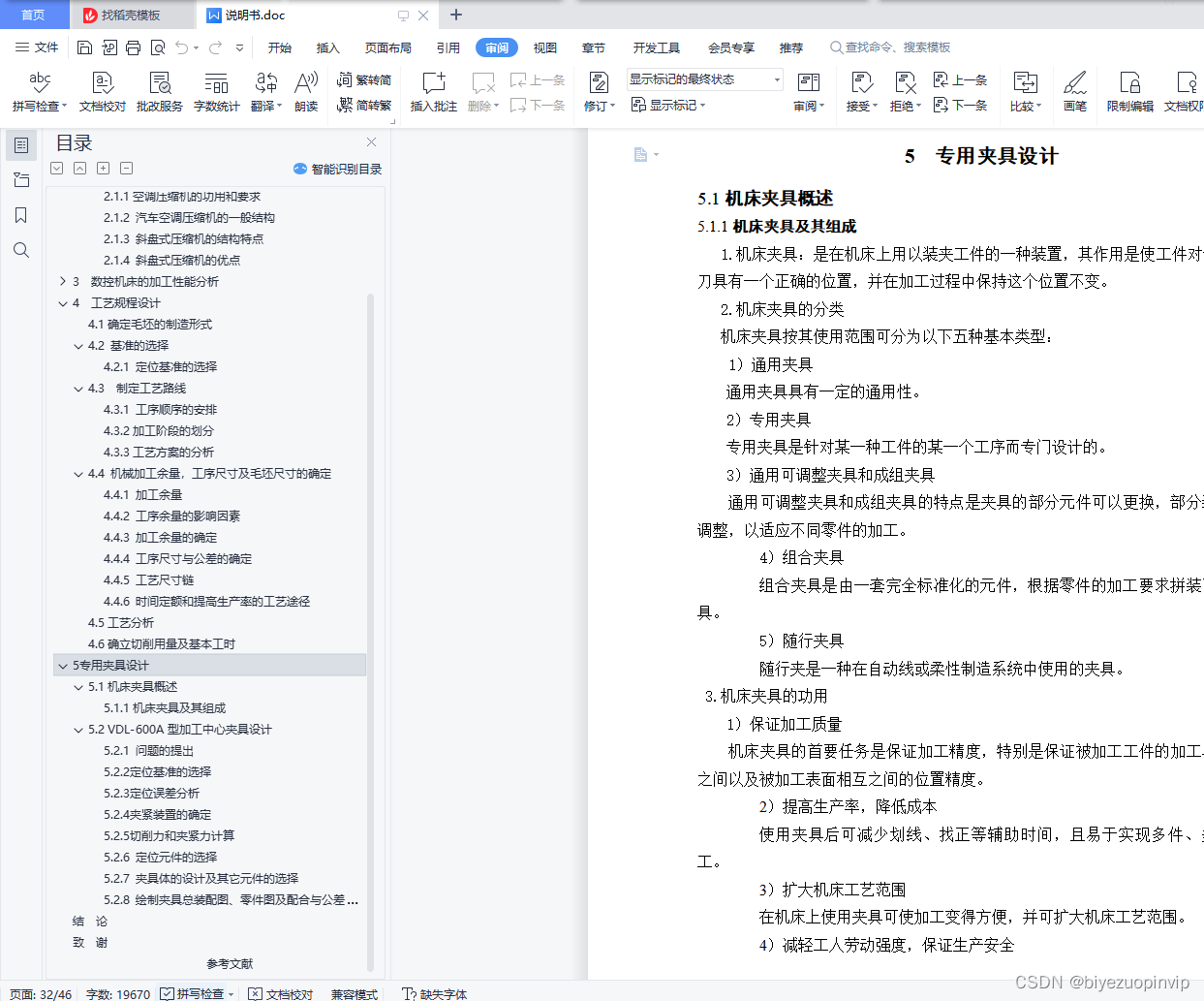The width and height of the screenshot is (1204, 1001).
Task: Collapse section 4.2 基准的选择
Action: (x=78, y=346)
